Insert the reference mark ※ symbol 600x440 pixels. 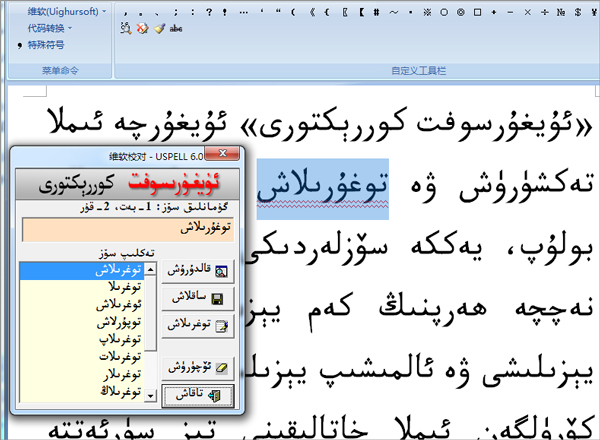(427, 13)
